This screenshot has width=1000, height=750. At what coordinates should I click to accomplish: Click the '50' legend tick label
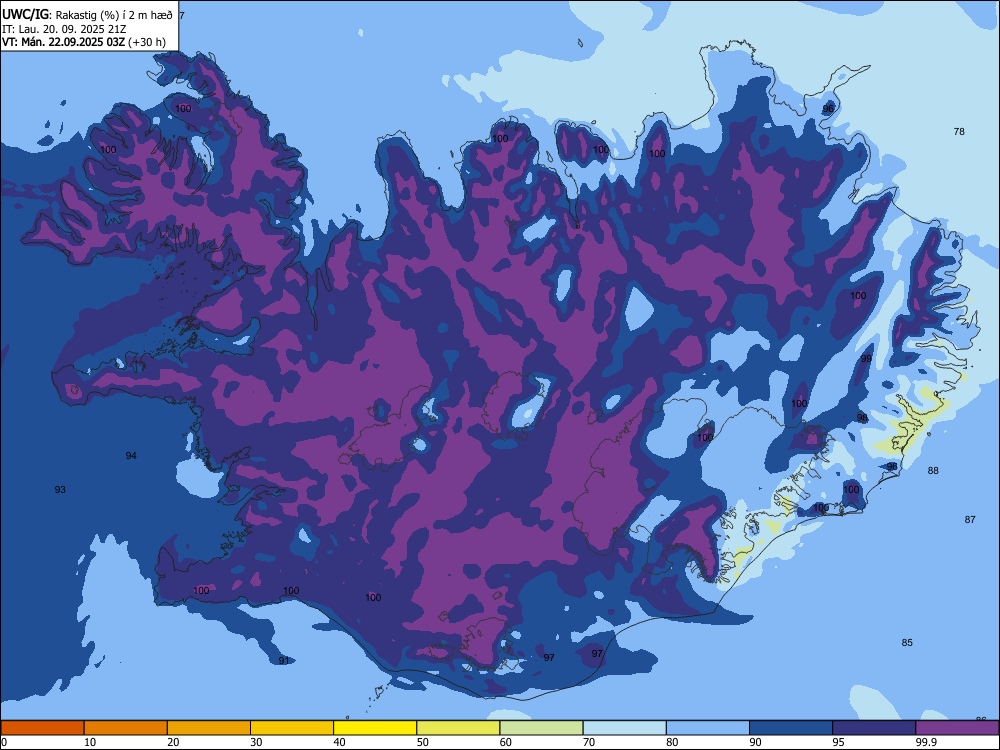pyautogui.click(x=422, y=742)
